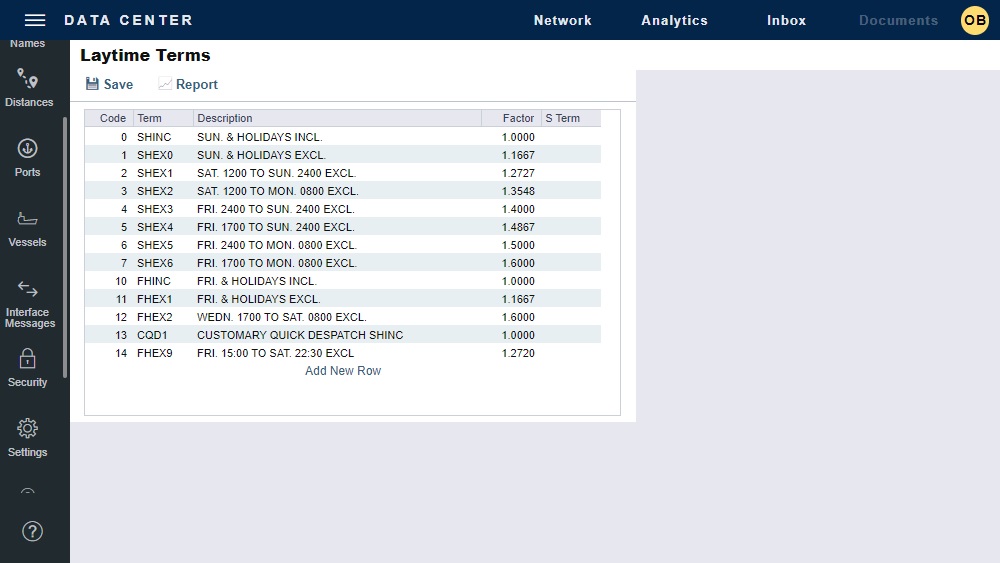This screenshot has height=563, width=1000.
Task: Click the help question mark icon
Action: [32, 531]
